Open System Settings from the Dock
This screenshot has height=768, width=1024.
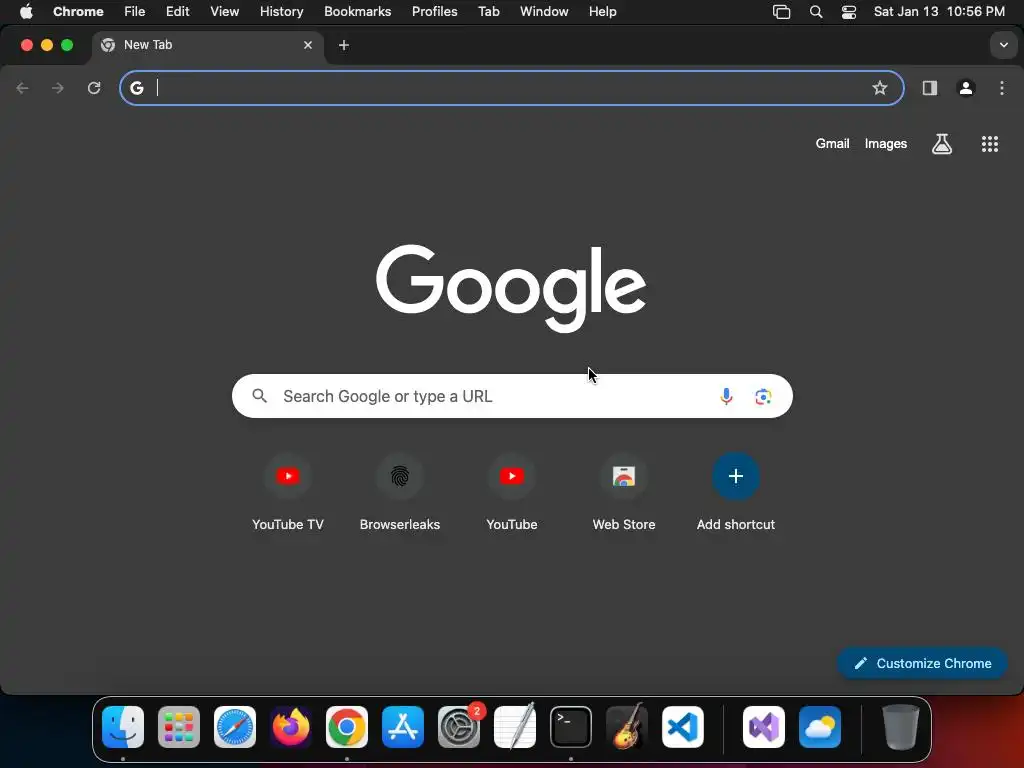click(x=459, y=727)
